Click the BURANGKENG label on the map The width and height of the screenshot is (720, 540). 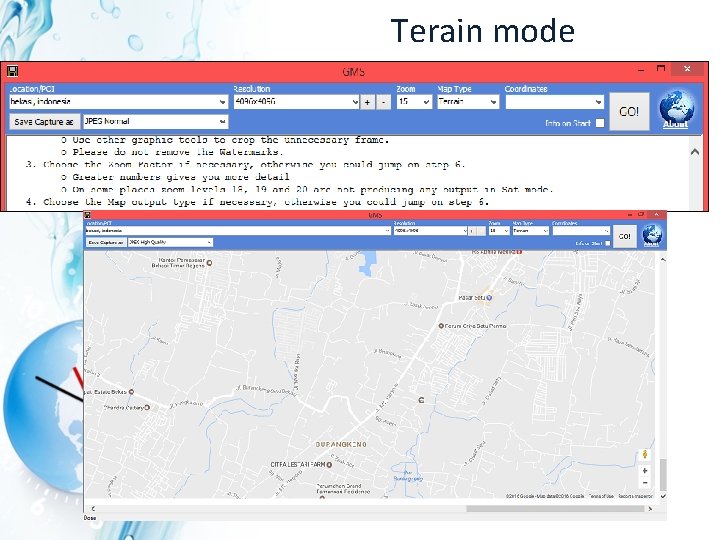point(341,444)
